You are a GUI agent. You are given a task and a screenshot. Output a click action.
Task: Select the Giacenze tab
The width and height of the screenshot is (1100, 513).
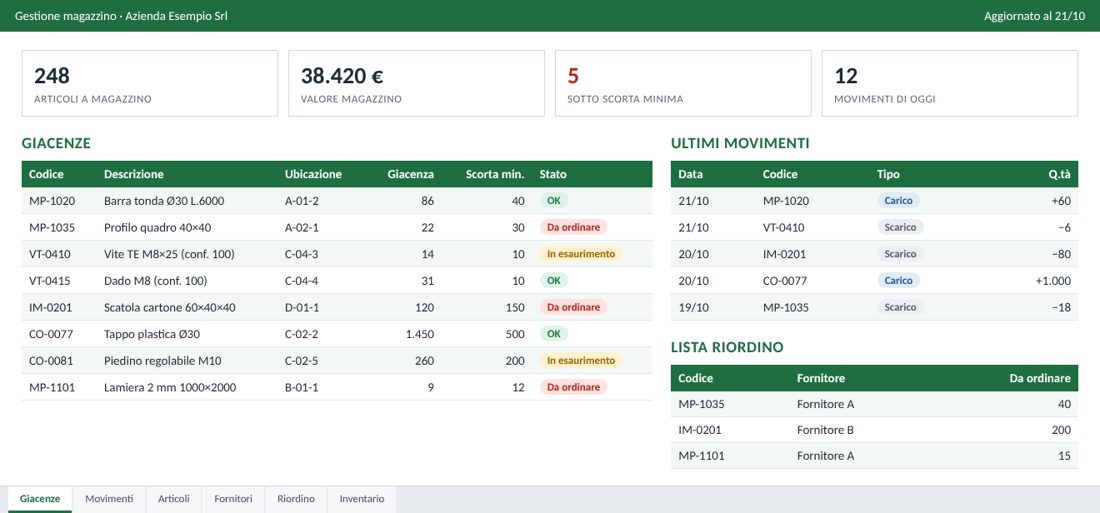click(x=40, y=499)
